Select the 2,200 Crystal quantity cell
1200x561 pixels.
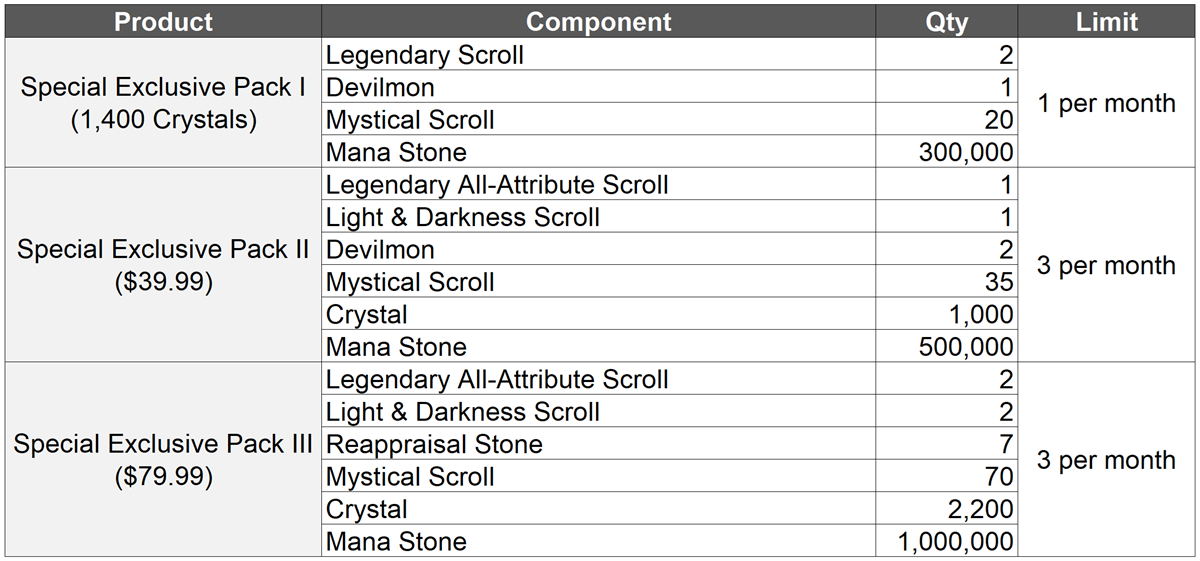[946, 509]
